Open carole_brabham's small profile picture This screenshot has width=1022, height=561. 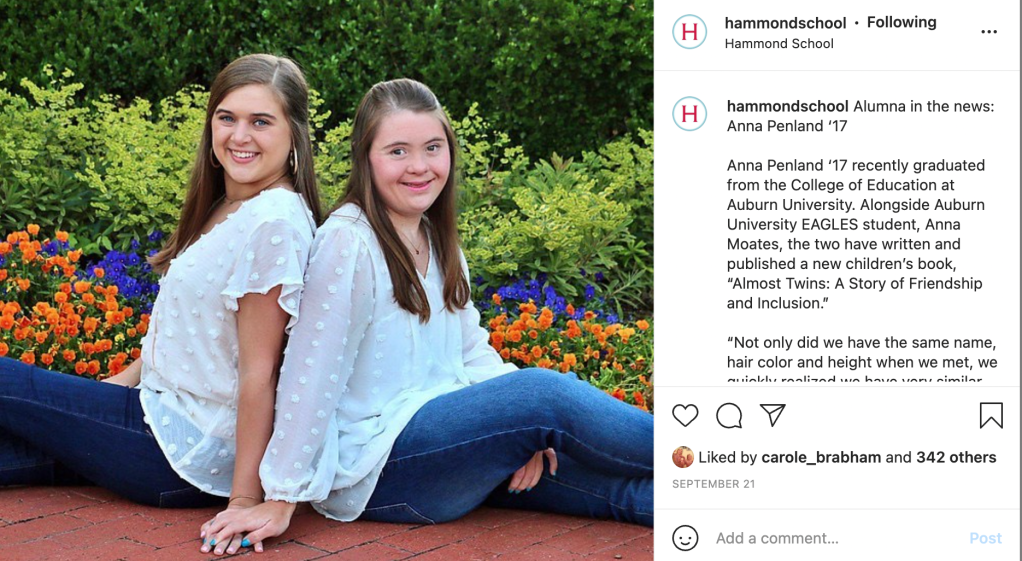coord(682,457)
